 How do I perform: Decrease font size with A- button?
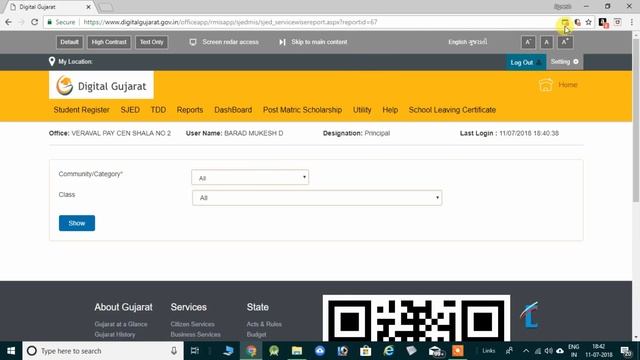pyautogui.click(x=528, y=42)
